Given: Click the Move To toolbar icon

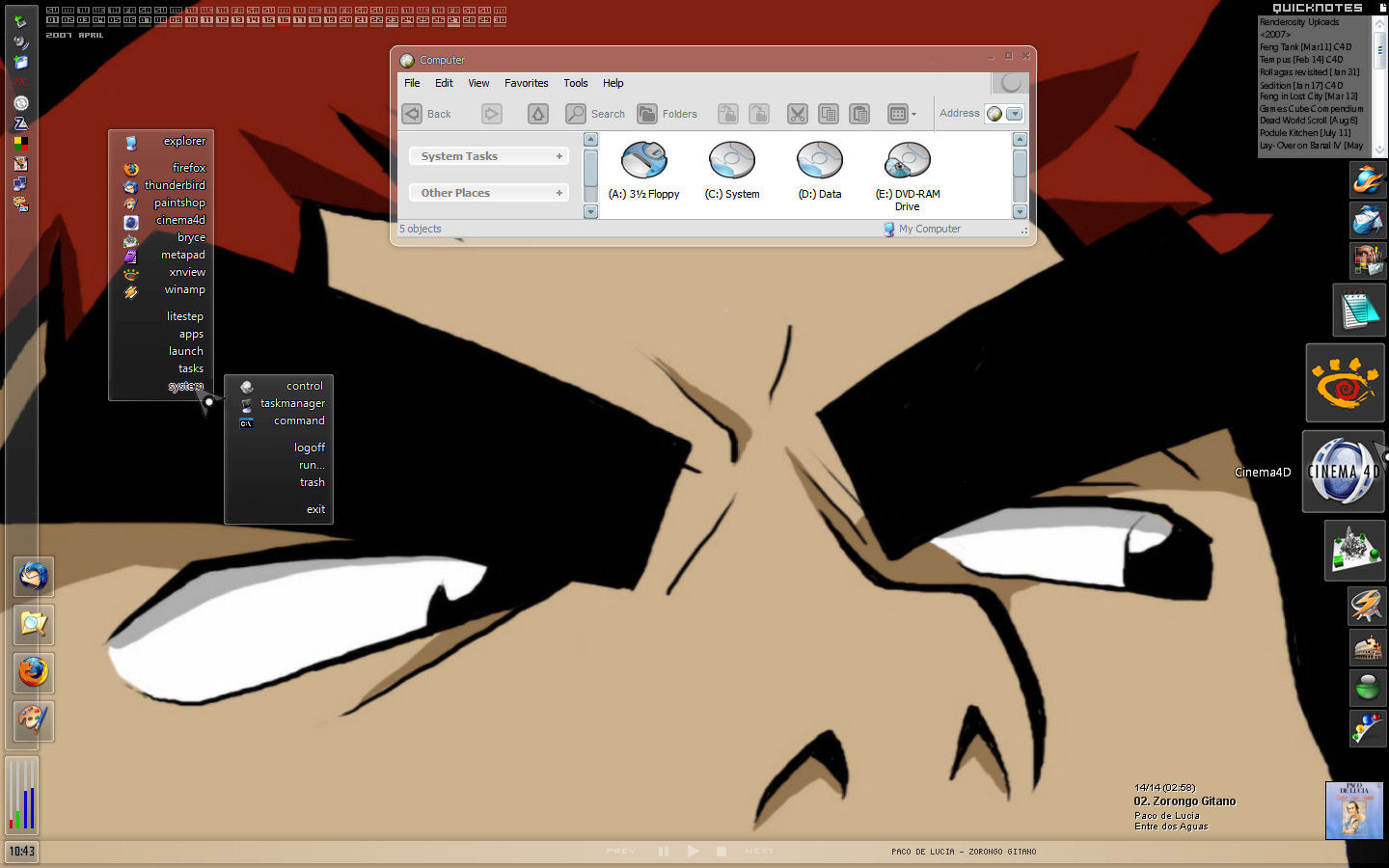Looking at the screenshot, I should coord(728,114).
